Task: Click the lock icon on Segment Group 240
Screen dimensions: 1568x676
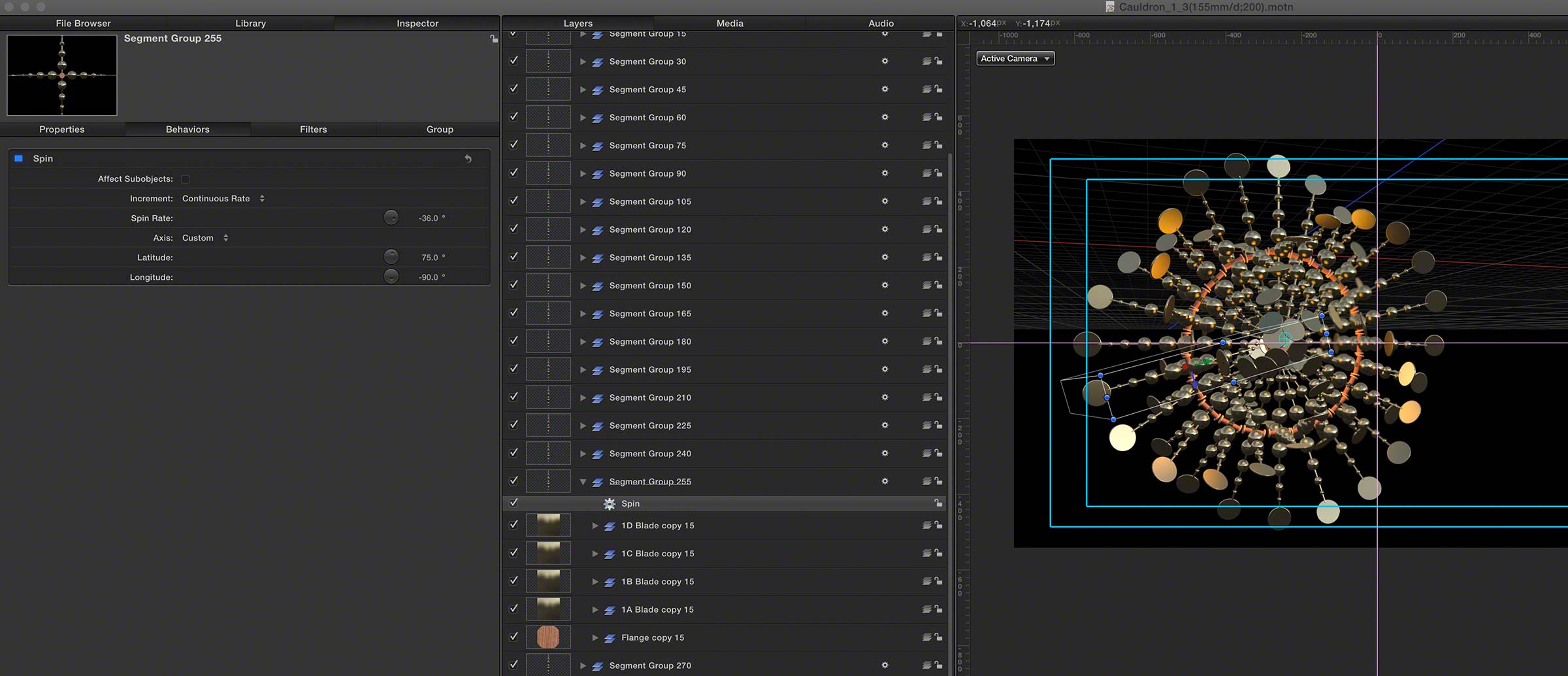Action: coord(938,453)
